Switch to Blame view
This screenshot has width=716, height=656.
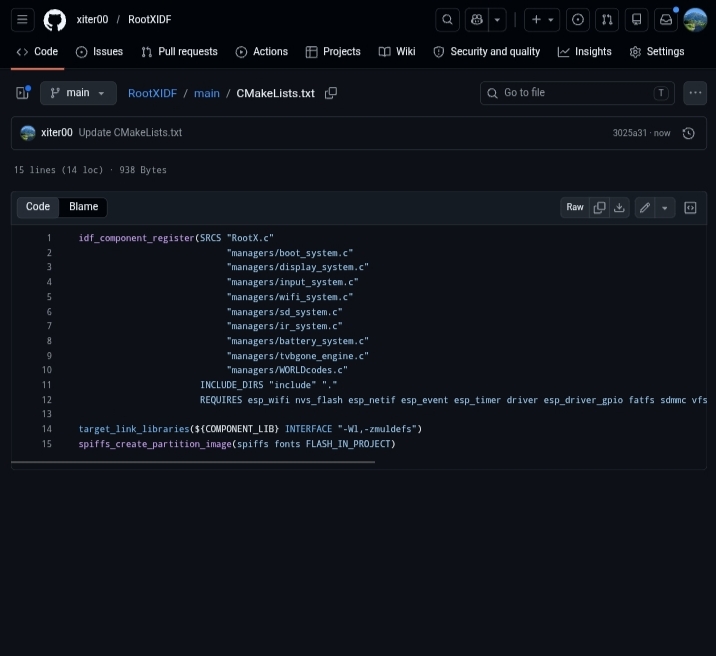pos(84,207)
